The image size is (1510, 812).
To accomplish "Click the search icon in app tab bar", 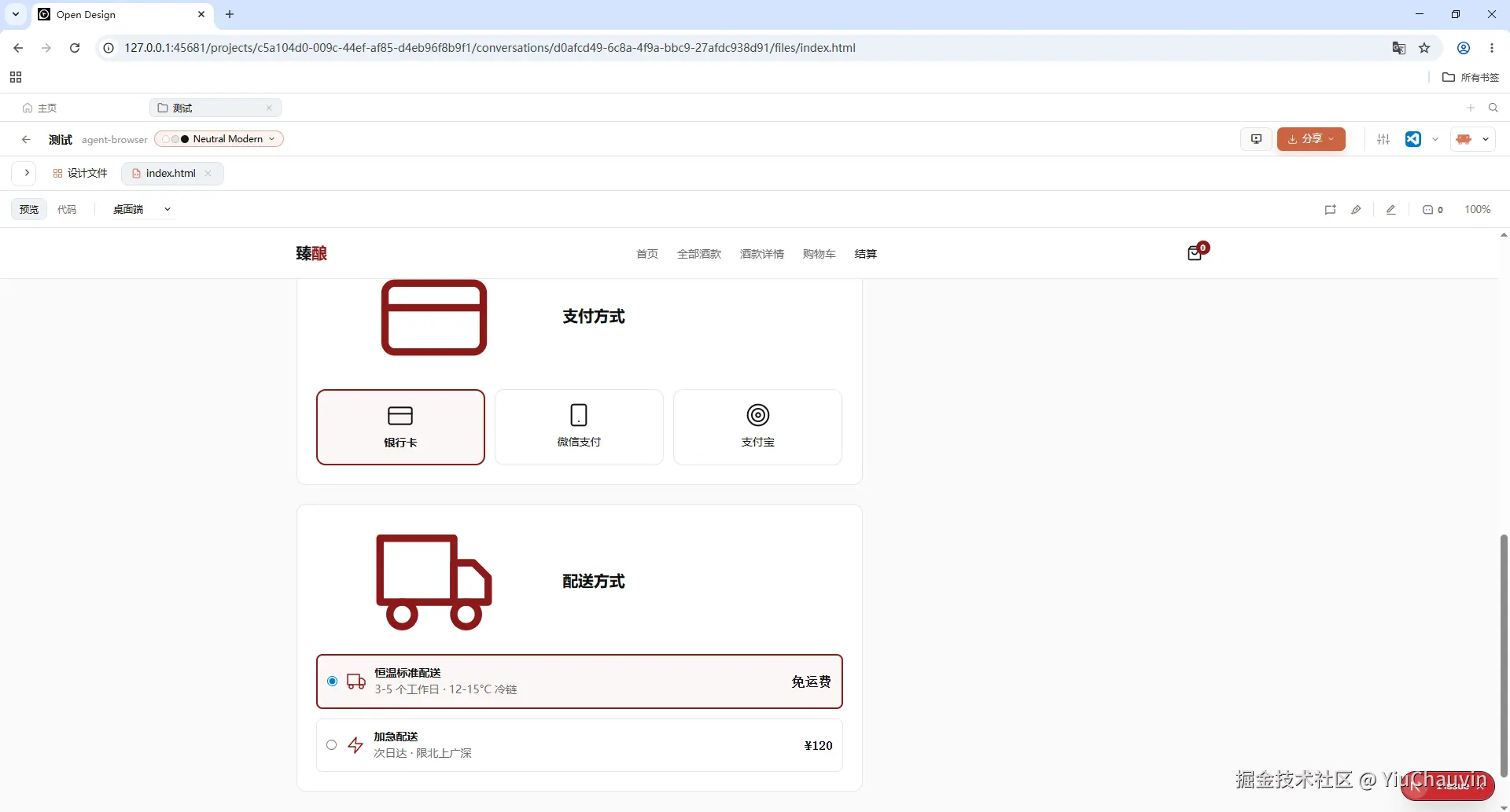I will click(x=1493, y=108).
